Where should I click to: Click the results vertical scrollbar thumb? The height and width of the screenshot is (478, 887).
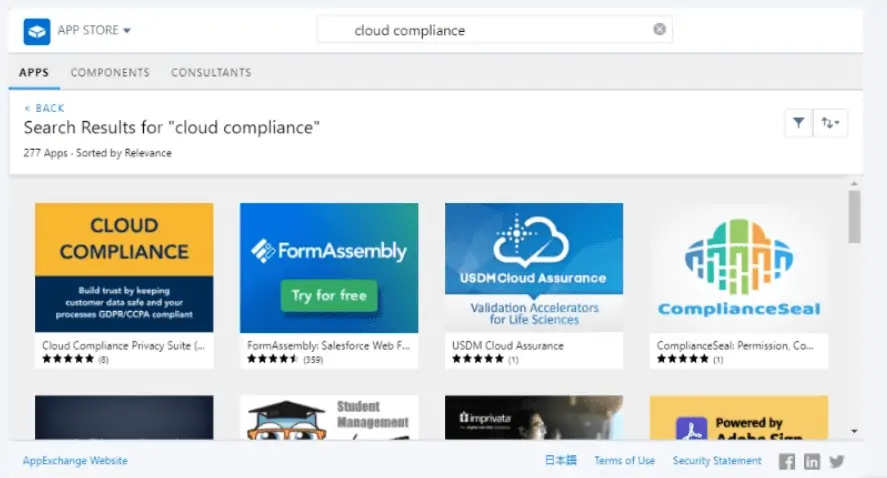click(854, 217)
